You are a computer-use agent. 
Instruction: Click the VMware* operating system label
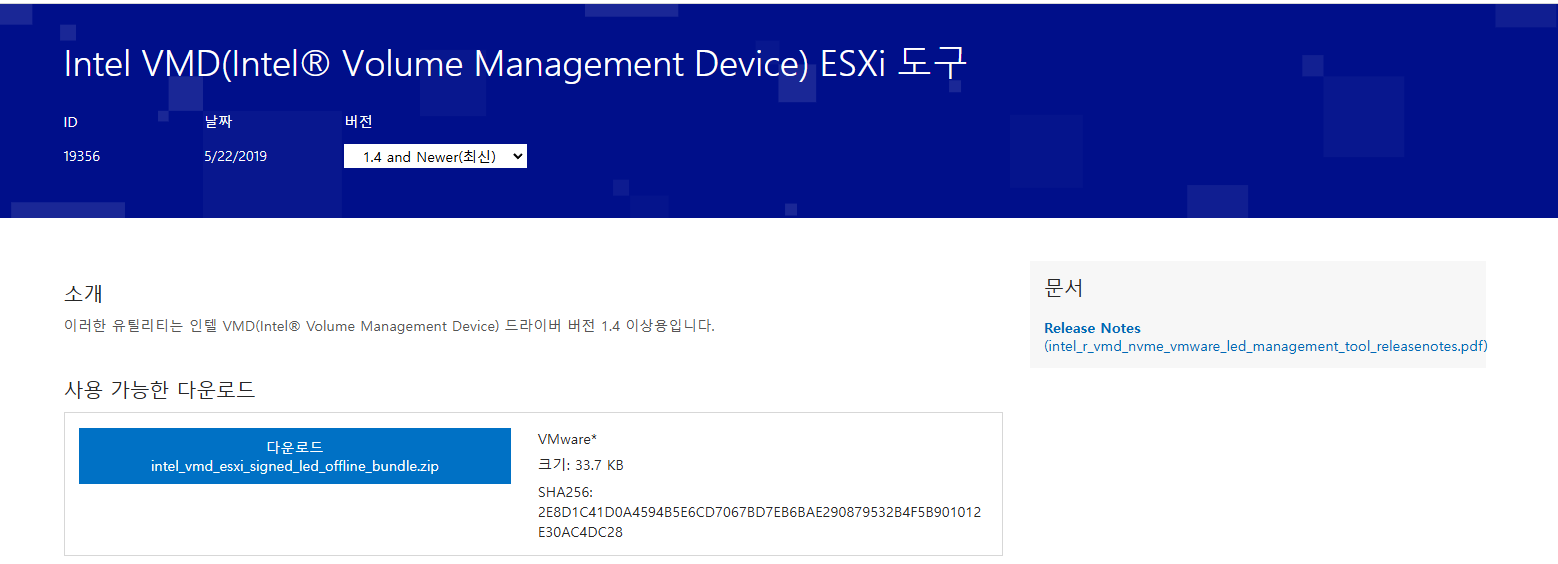(x=567, y=439)
